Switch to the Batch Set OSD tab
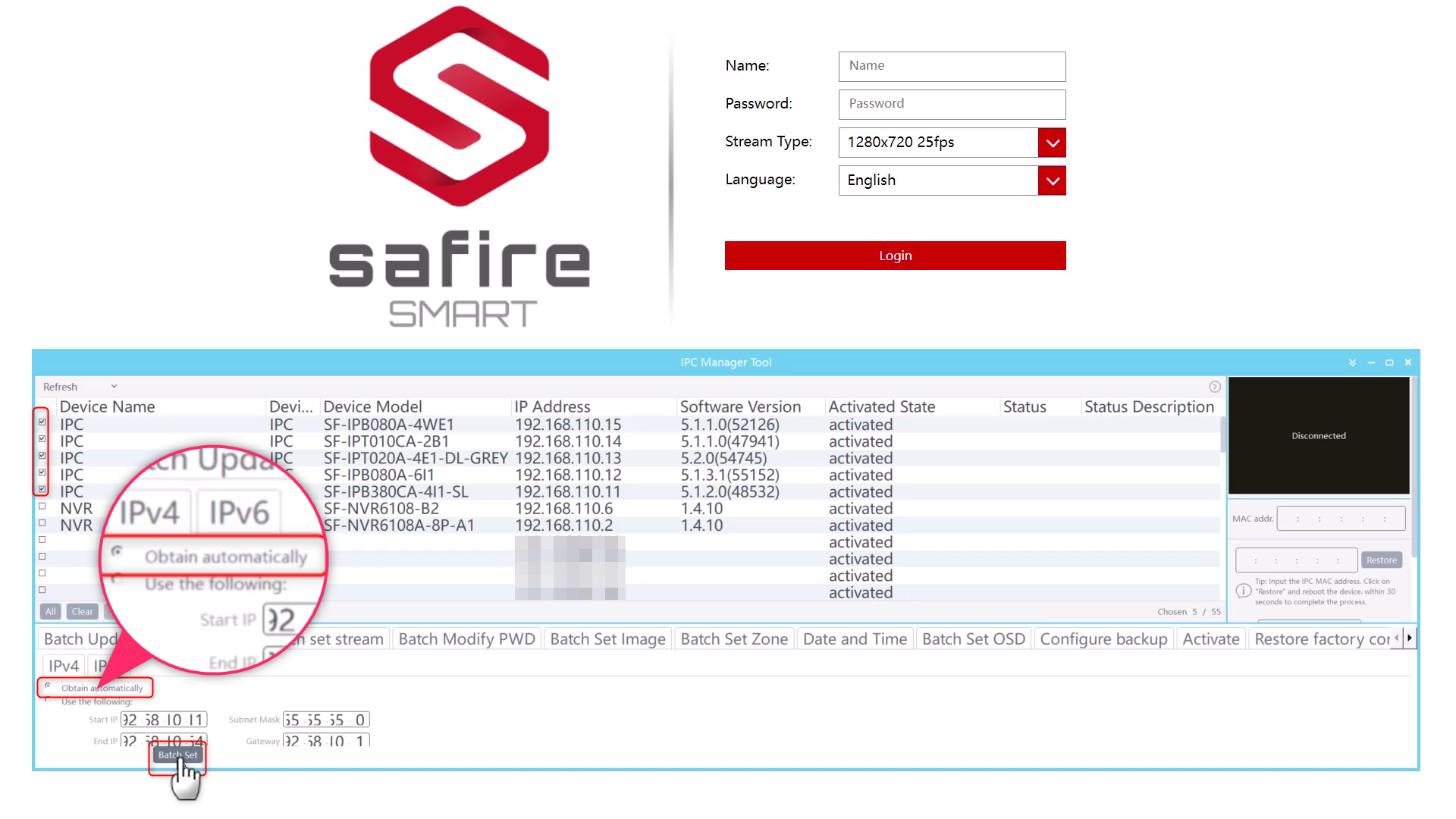 click(973, 639)
